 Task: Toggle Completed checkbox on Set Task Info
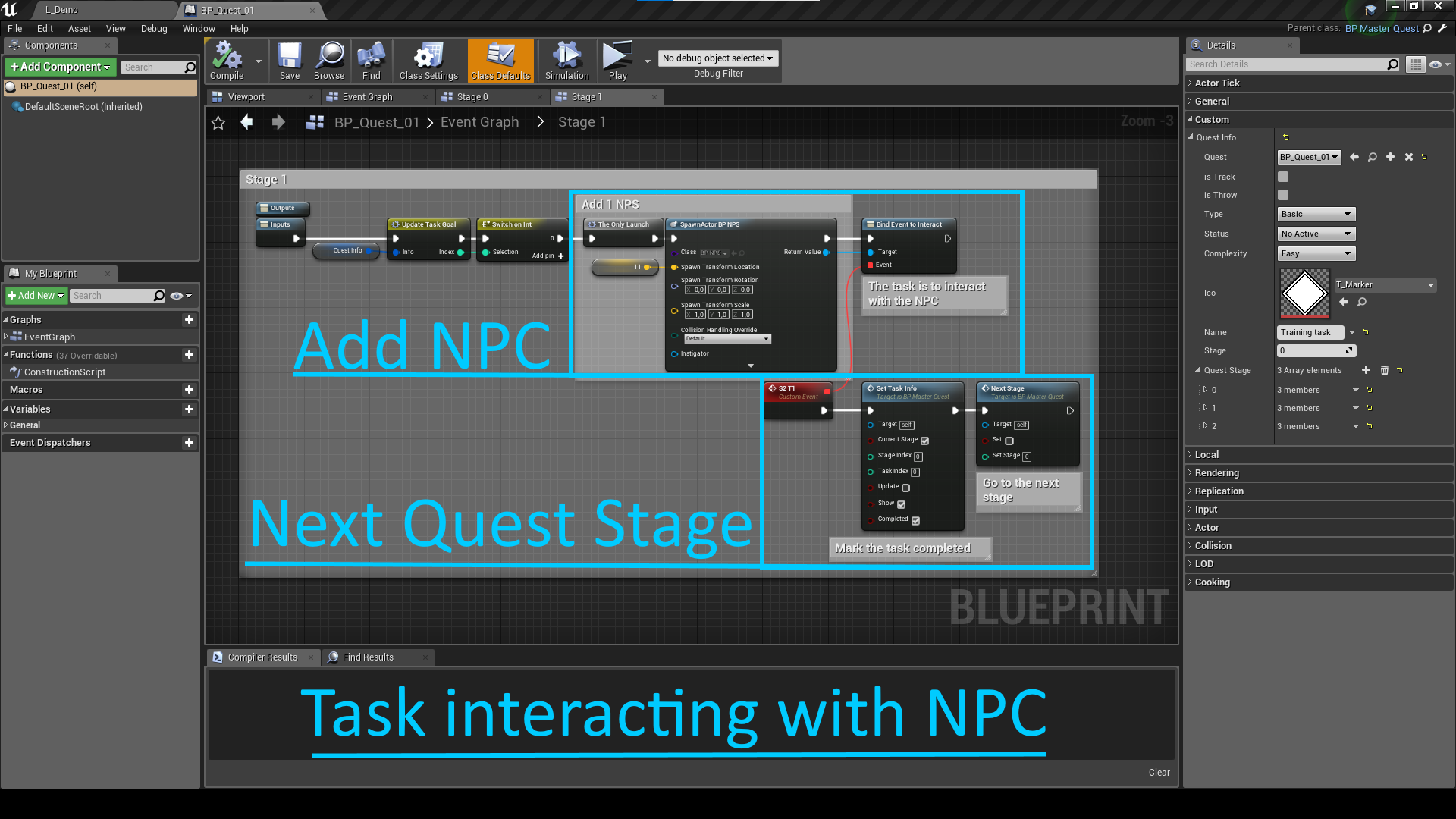click(x=915, y=521)
